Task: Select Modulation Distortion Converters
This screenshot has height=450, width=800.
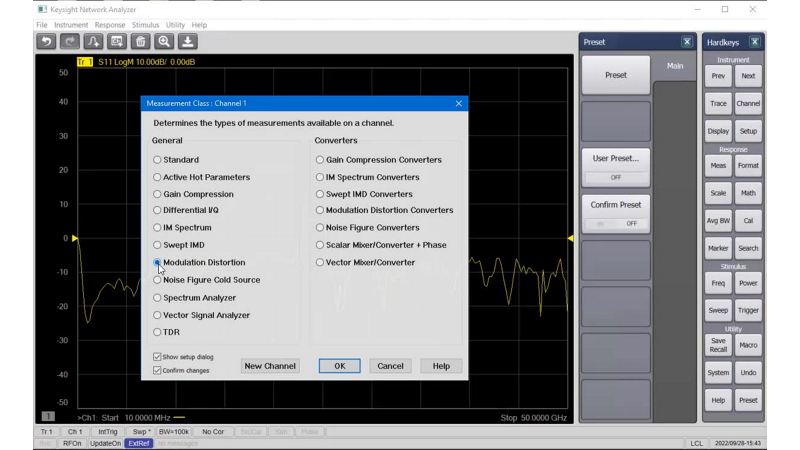Action: (x=320, y=210)
